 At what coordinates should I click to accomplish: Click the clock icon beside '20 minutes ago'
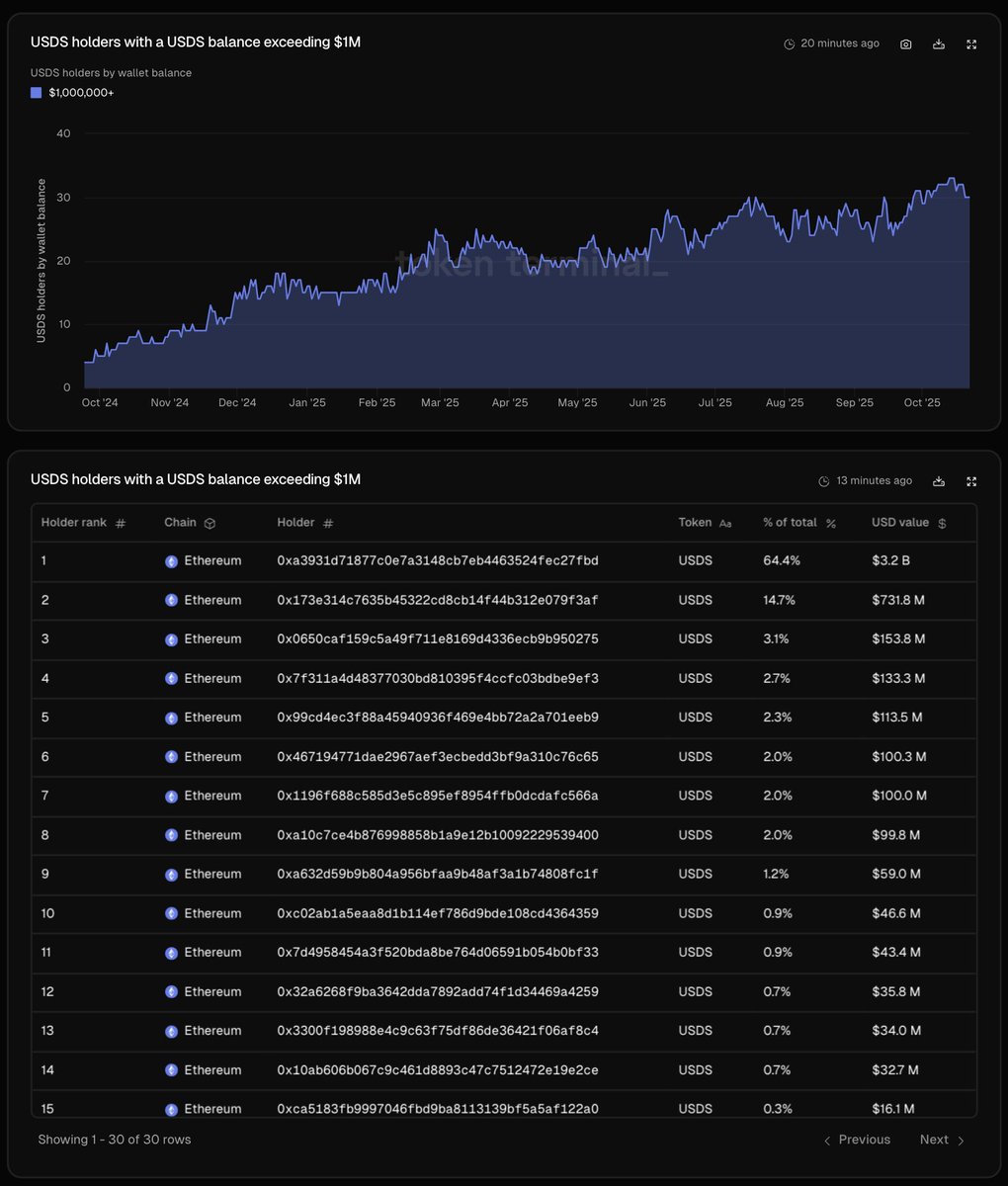tap(789, 44)
